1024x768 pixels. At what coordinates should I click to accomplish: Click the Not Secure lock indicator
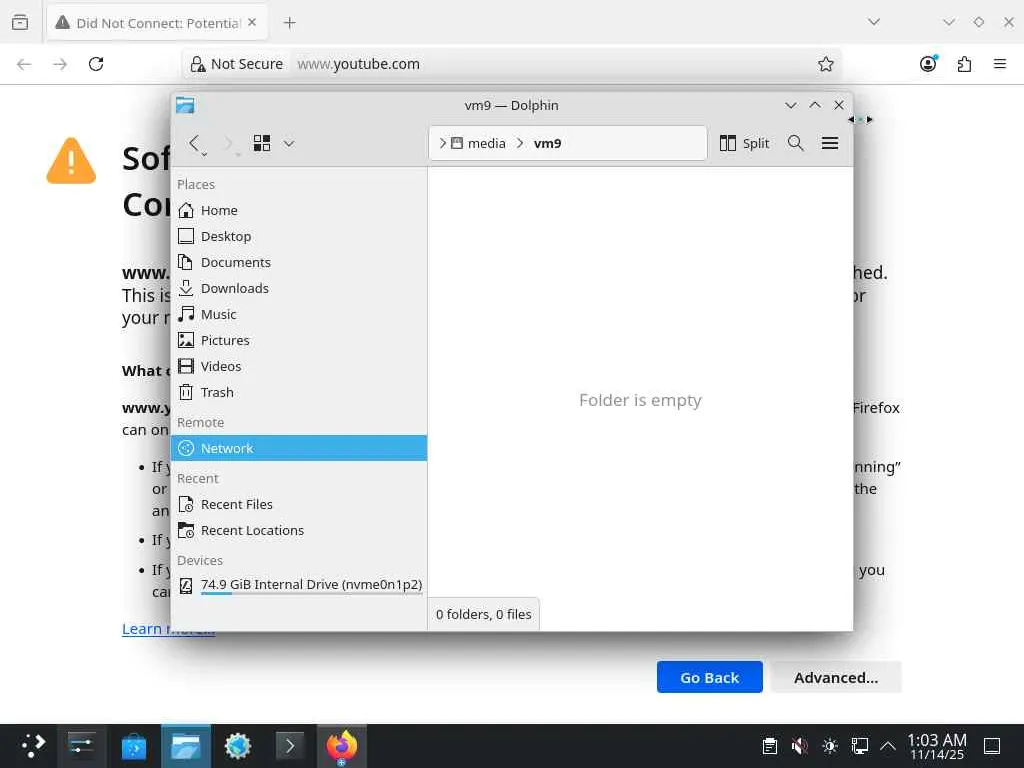[236, 64]
